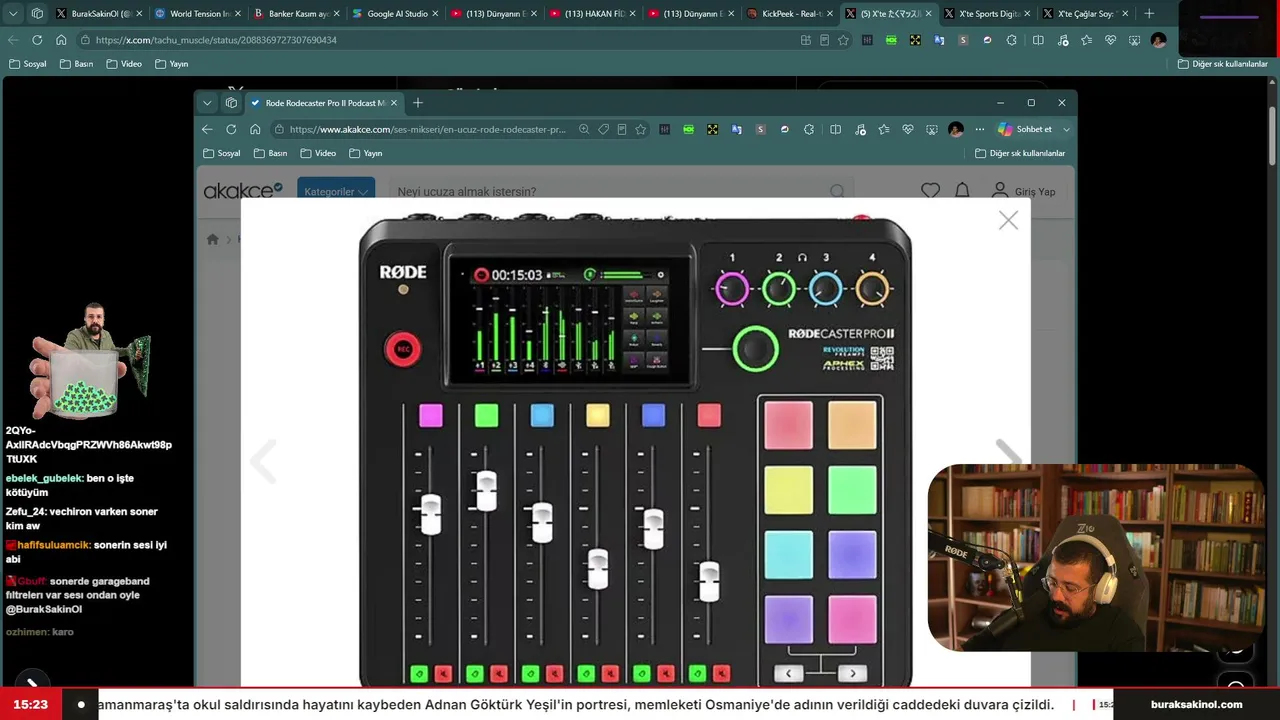Open Extensions puzzle icon in akakce window
This screenshot has width=1280, height=720.
pyautogui.click(x=809, y=129)
